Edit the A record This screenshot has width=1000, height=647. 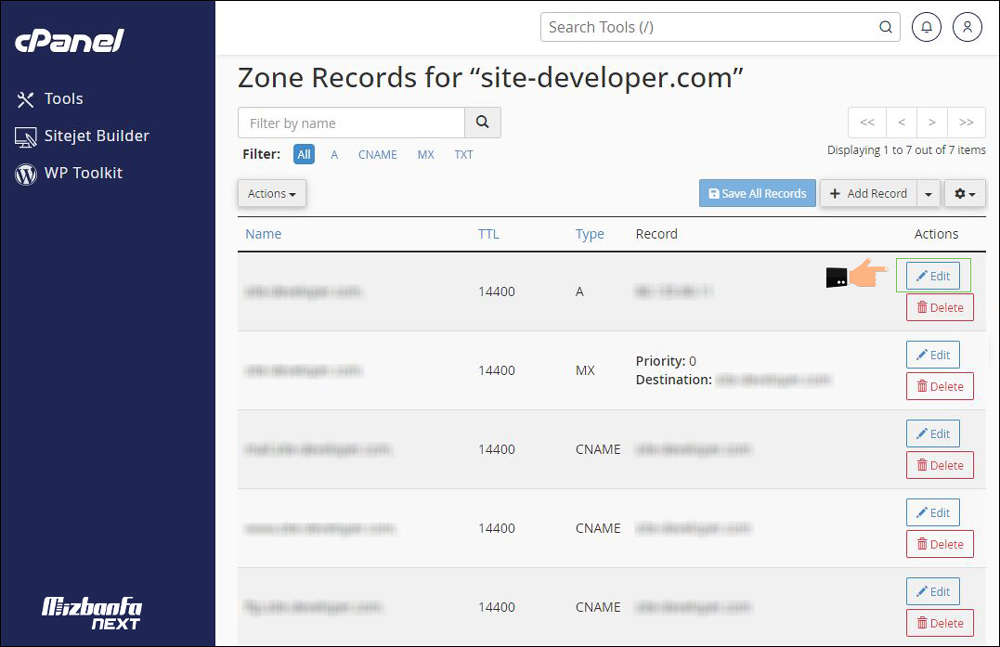coord(933,276)
